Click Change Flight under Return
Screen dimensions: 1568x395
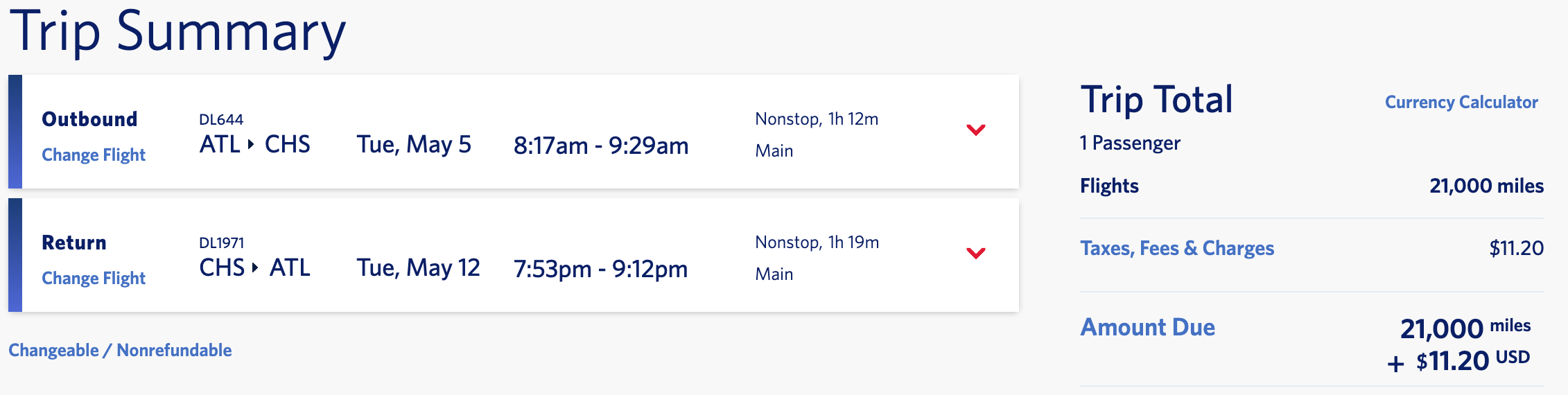(x=94, y=278)
